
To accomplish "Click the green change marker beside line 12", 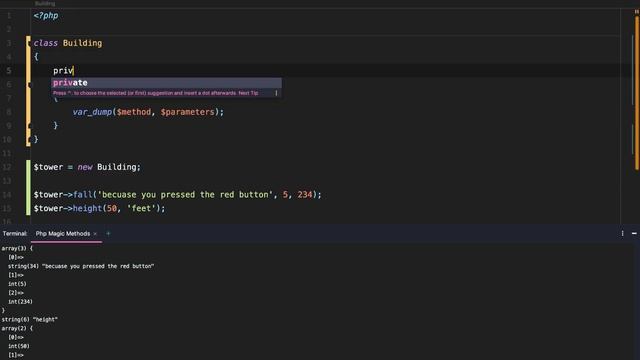I will (28, 167).
